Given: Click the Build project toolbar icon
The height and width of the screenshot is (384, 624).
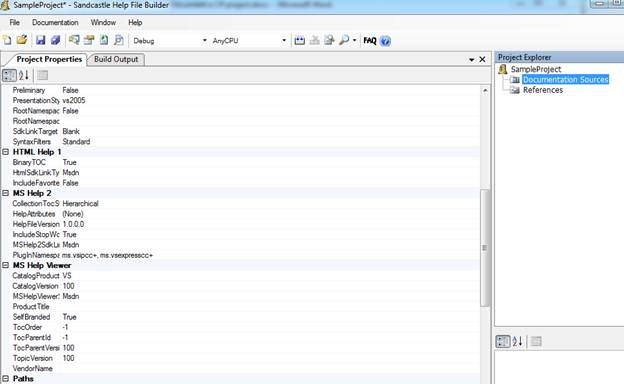Looking at the screenshot, I should (300, 41).
